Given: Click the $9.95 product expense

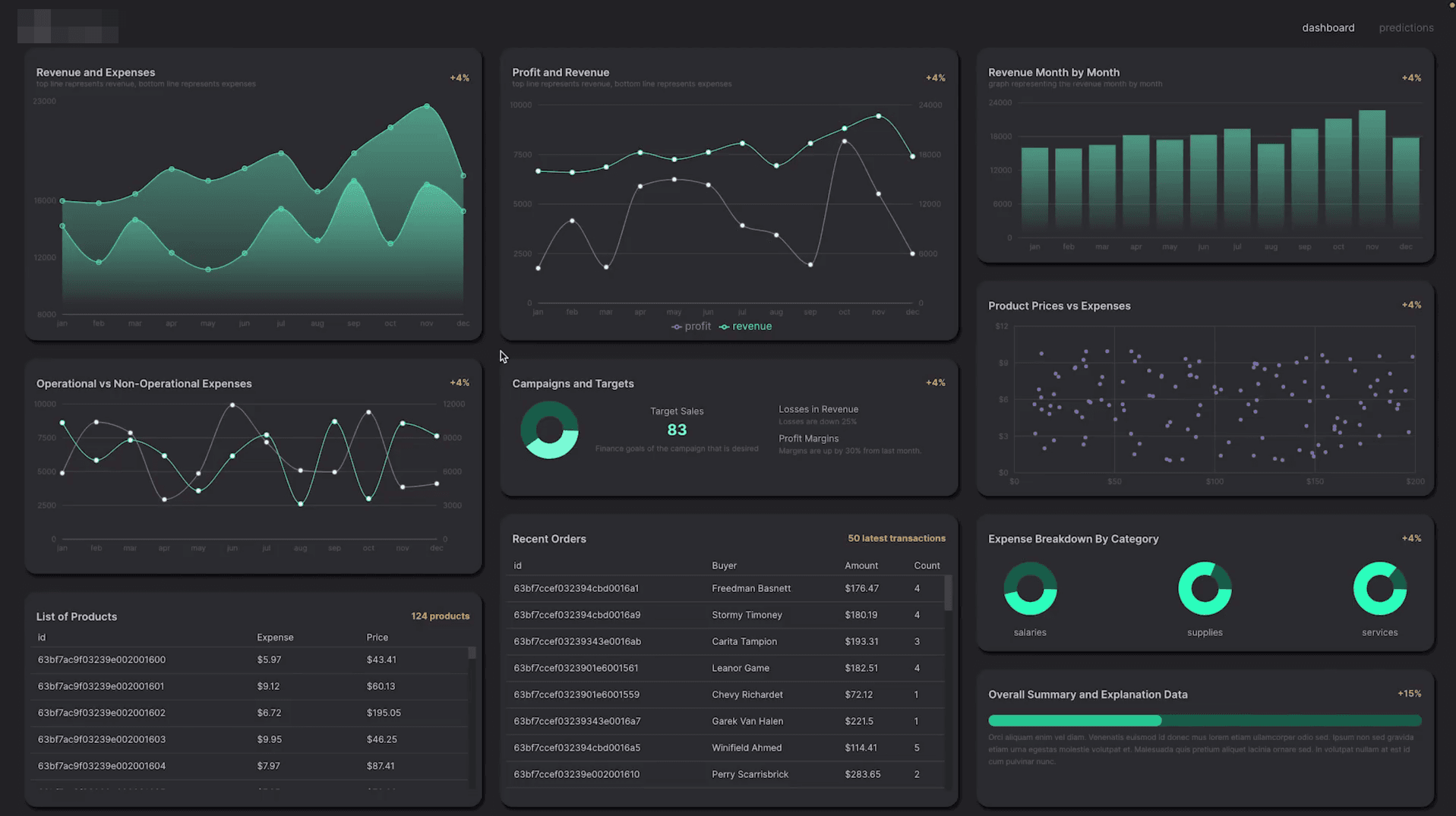Looking at the screenshot, I should tap(269, 739).
